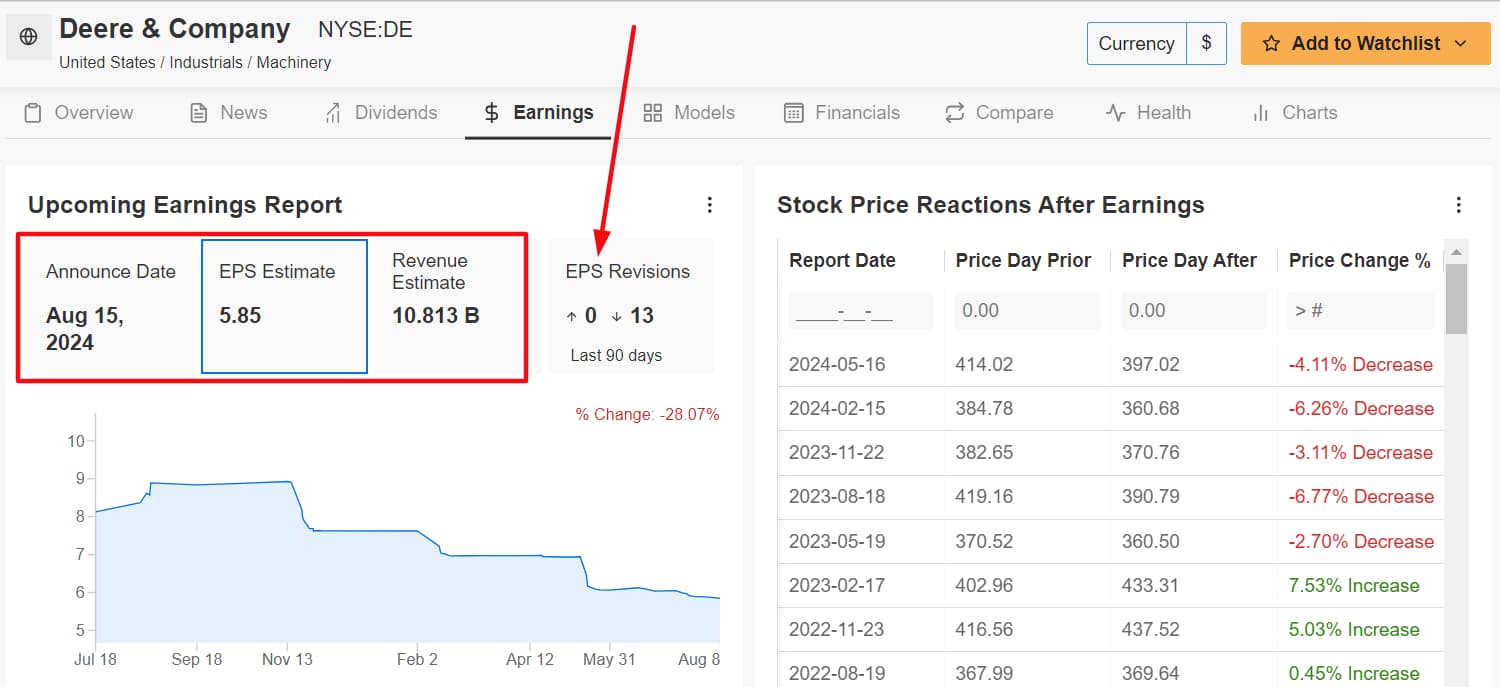
Task: Select the EPS Estimate card
Action: [x=284, y=306]
